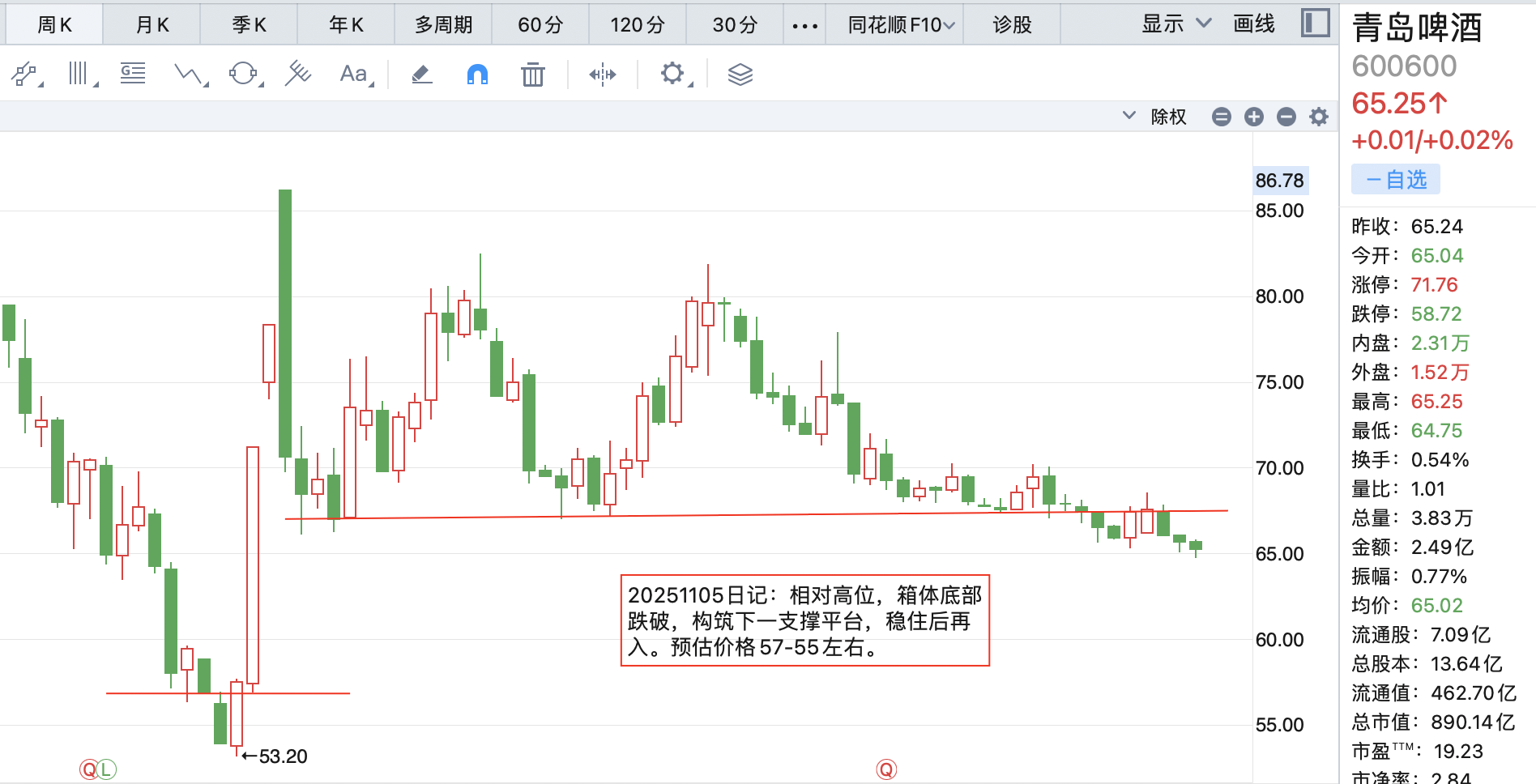Select the trend line drawing tool

[x=25, y=75]
